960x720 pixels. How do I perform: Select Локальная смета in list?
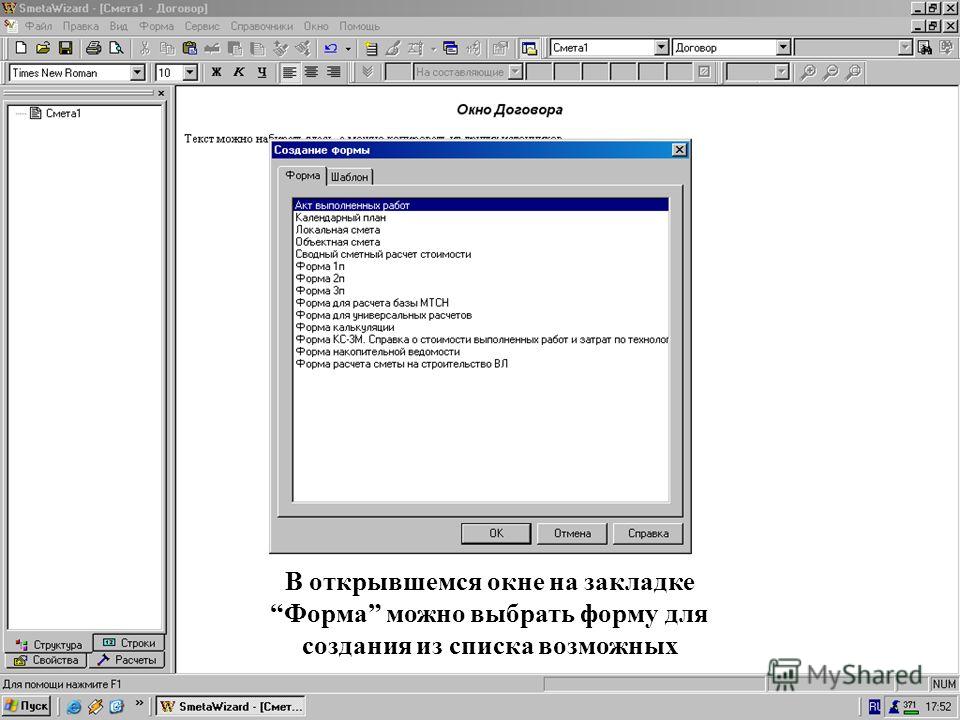pyautogui.click(x=481, y=230)
